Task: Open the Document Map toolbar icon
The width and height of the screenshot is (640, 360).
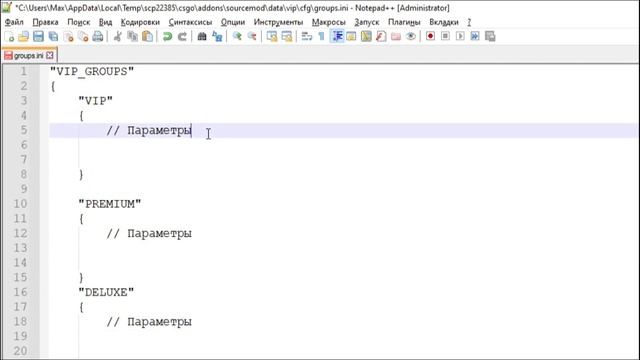Action: (366, 37)
